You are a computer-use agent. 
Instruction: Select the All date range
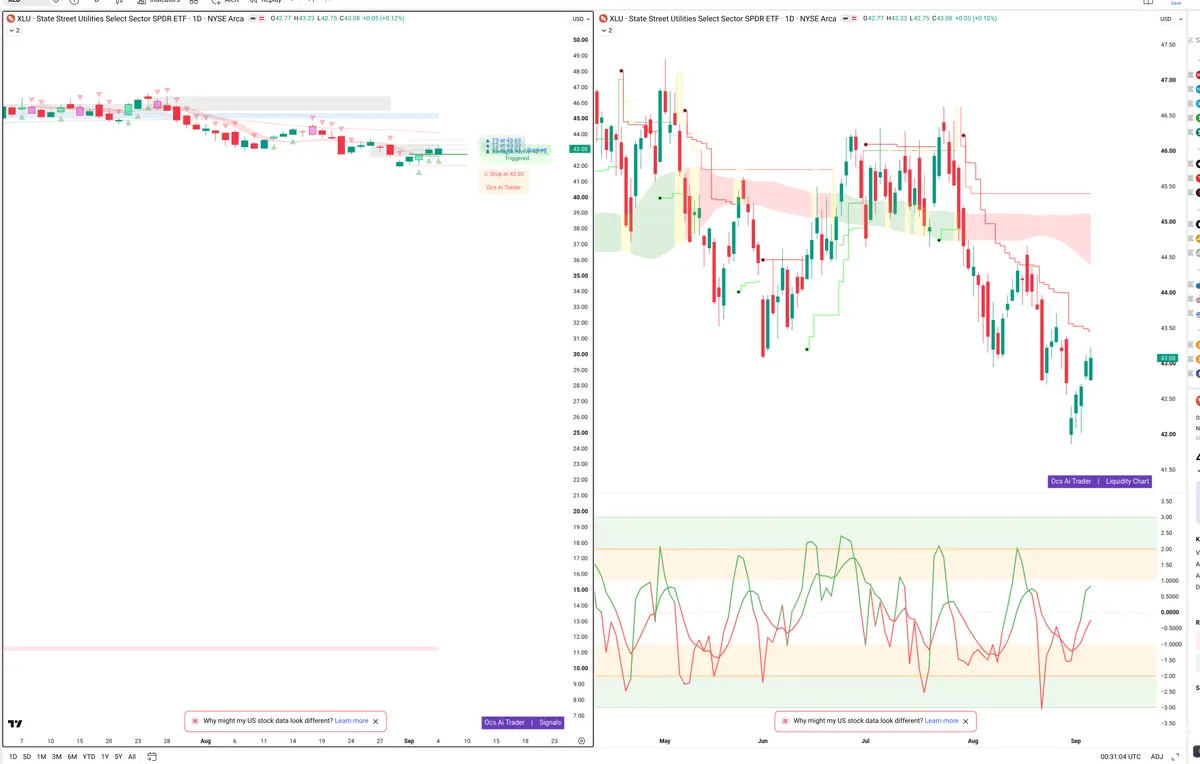click(132, 757)
